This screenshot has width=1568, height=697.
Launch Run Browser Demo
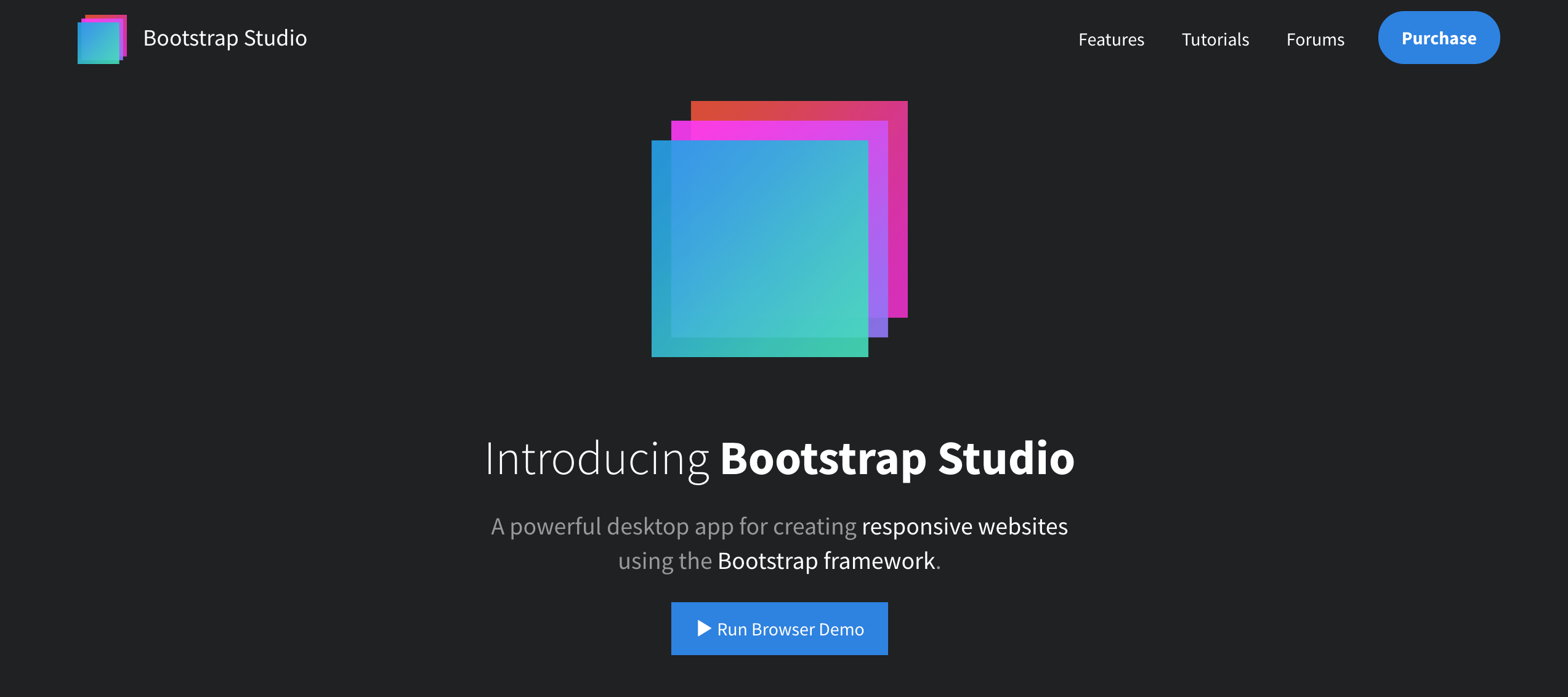coord(779,629)
